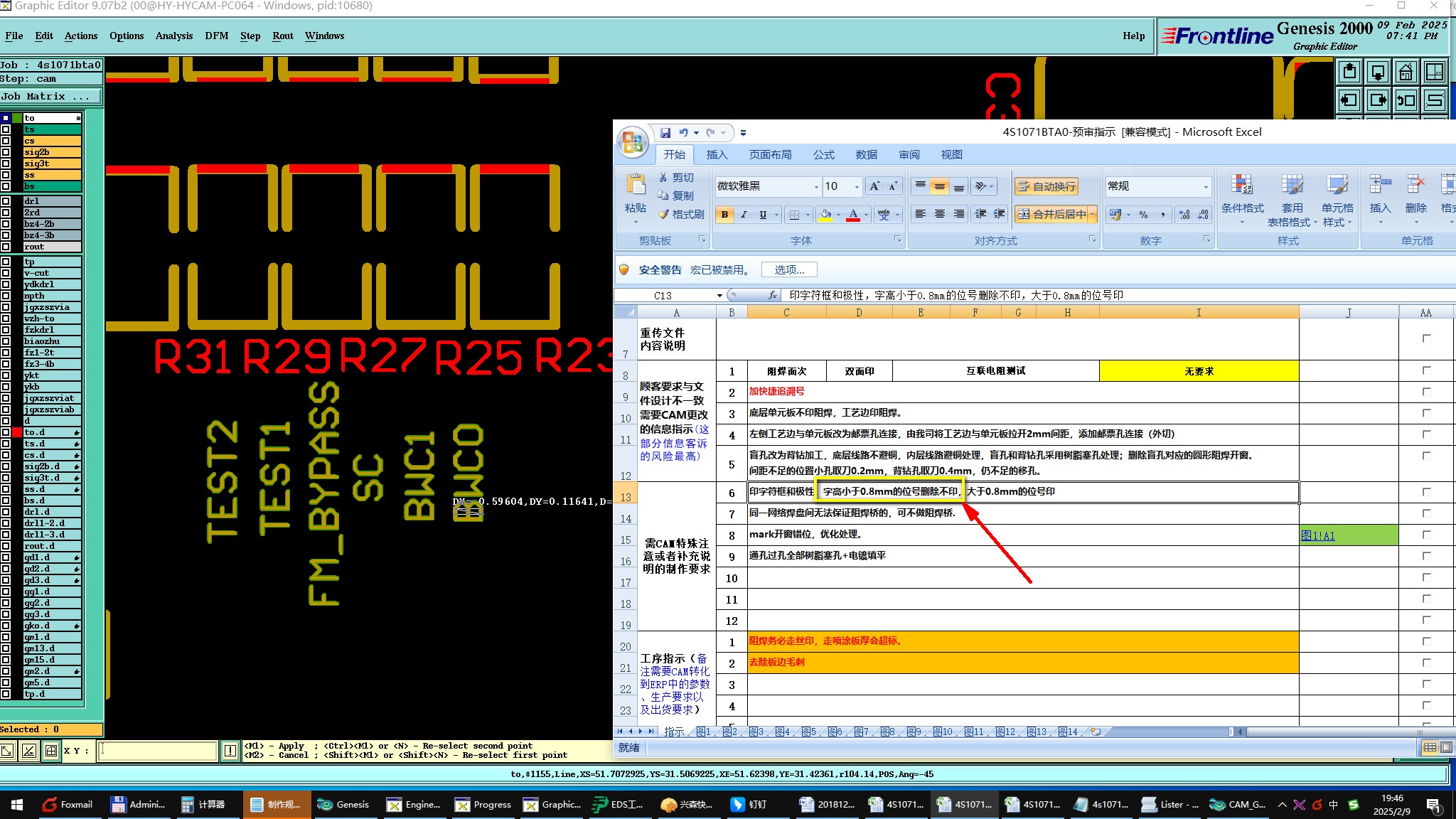Click the cut 剪切 scissors icon
The width and height of the screenshot is (1456, 819).
(663, 177)
